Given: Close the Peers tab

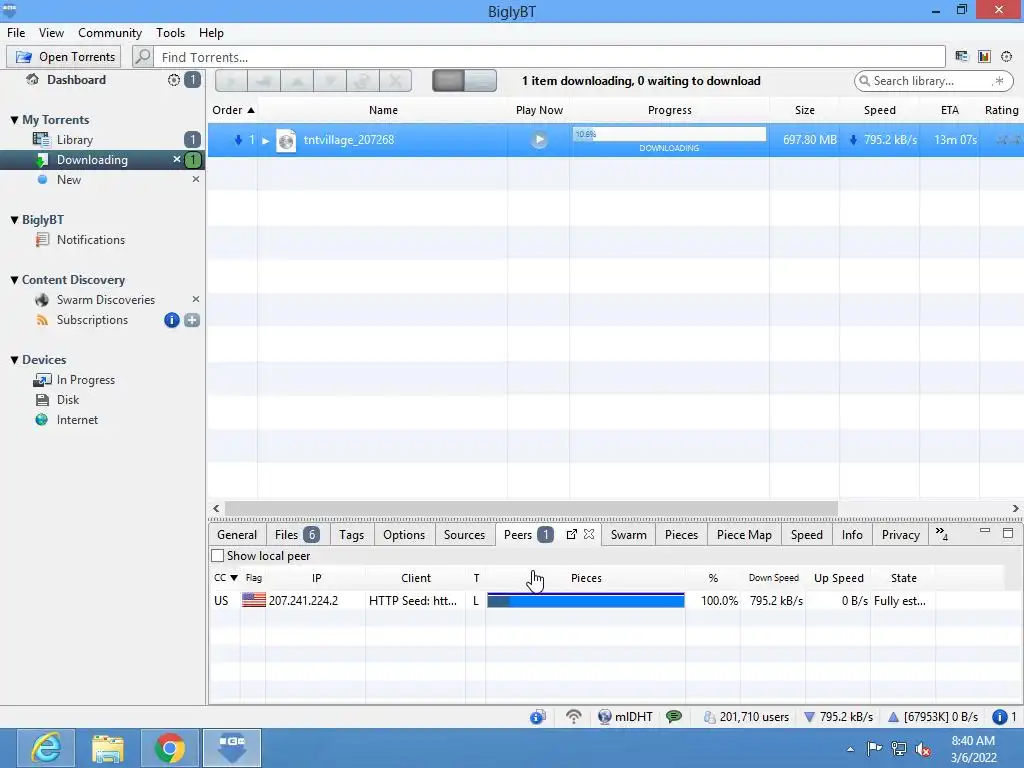Looking at the screenshot, I should pyautogui.click(x=589, y=534).
